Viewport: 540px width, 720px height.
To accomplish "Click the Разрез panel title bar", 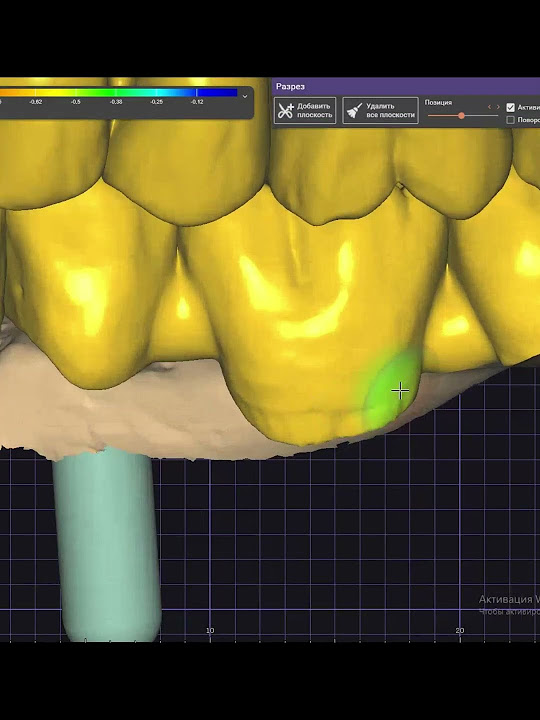I will click(x=406, y=86).
